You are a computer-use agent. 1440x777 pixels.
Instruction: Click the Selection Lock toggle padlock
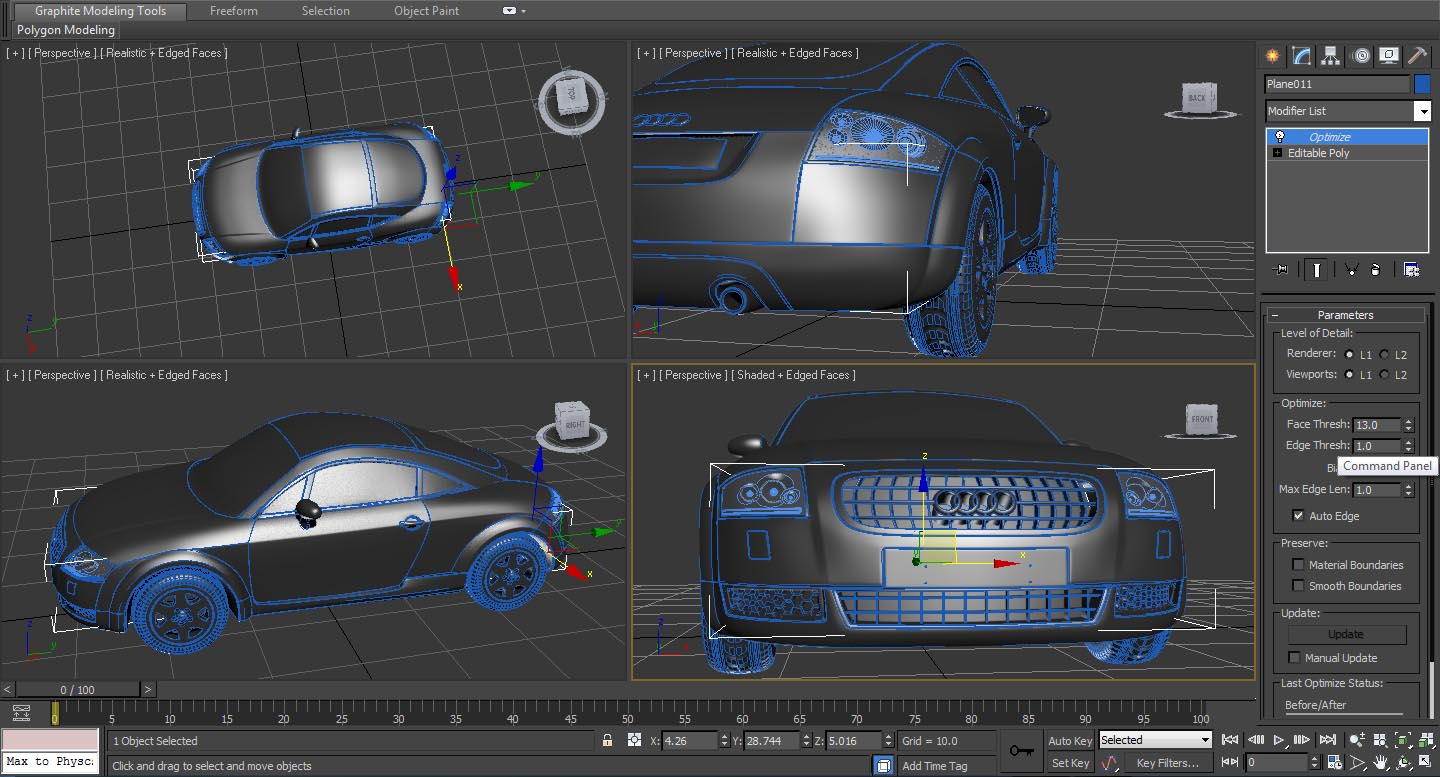pos(607,741)
